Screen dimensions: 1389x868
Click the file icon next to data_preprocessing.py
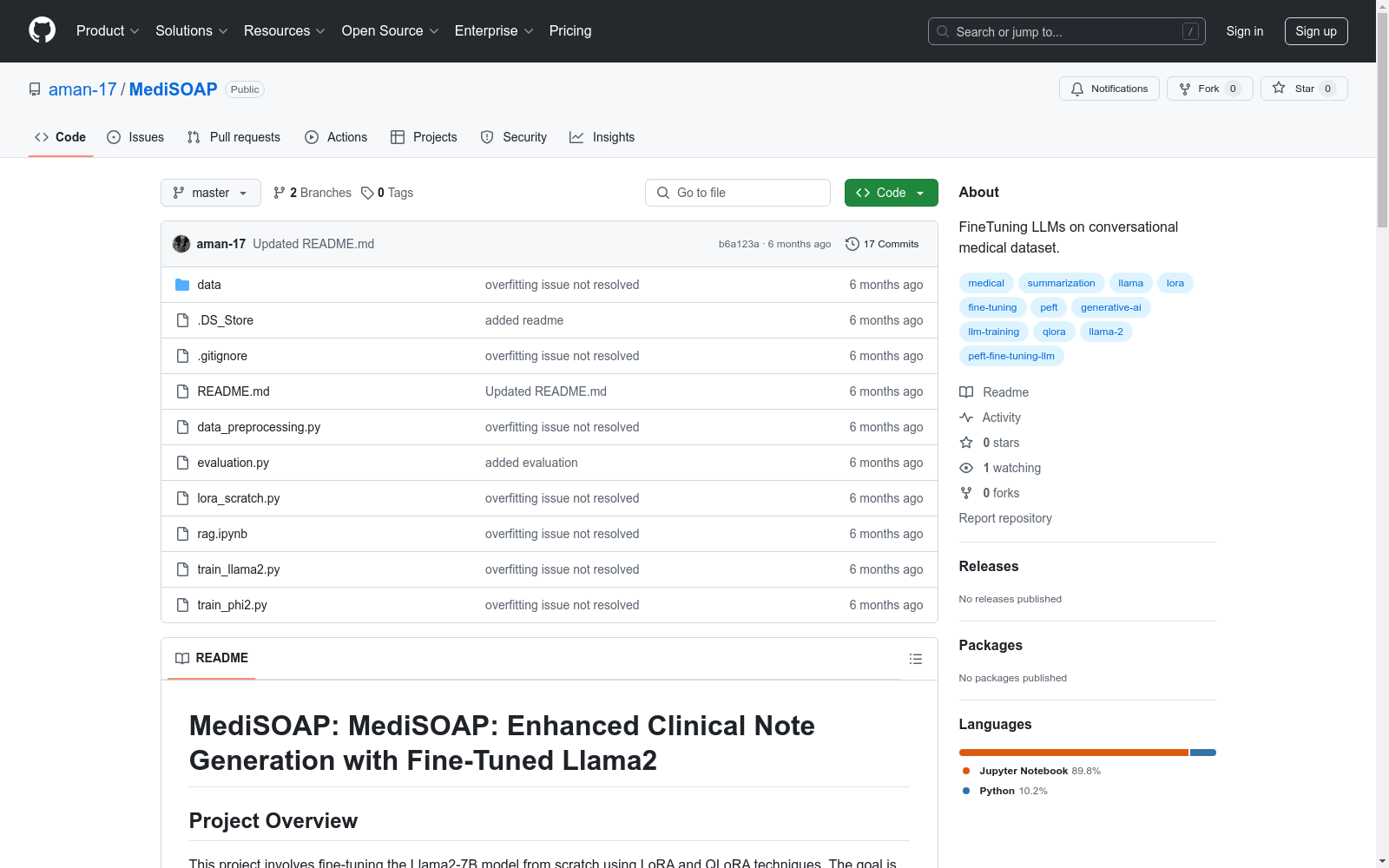coord(182,427)
